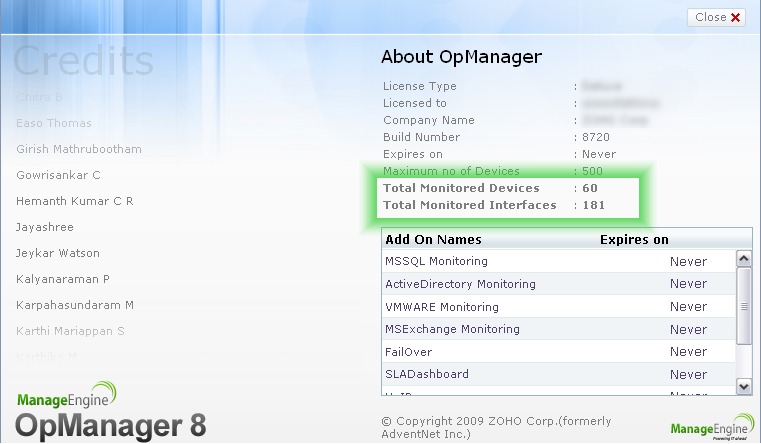Click the Build Number value 8720

(596, 137)
